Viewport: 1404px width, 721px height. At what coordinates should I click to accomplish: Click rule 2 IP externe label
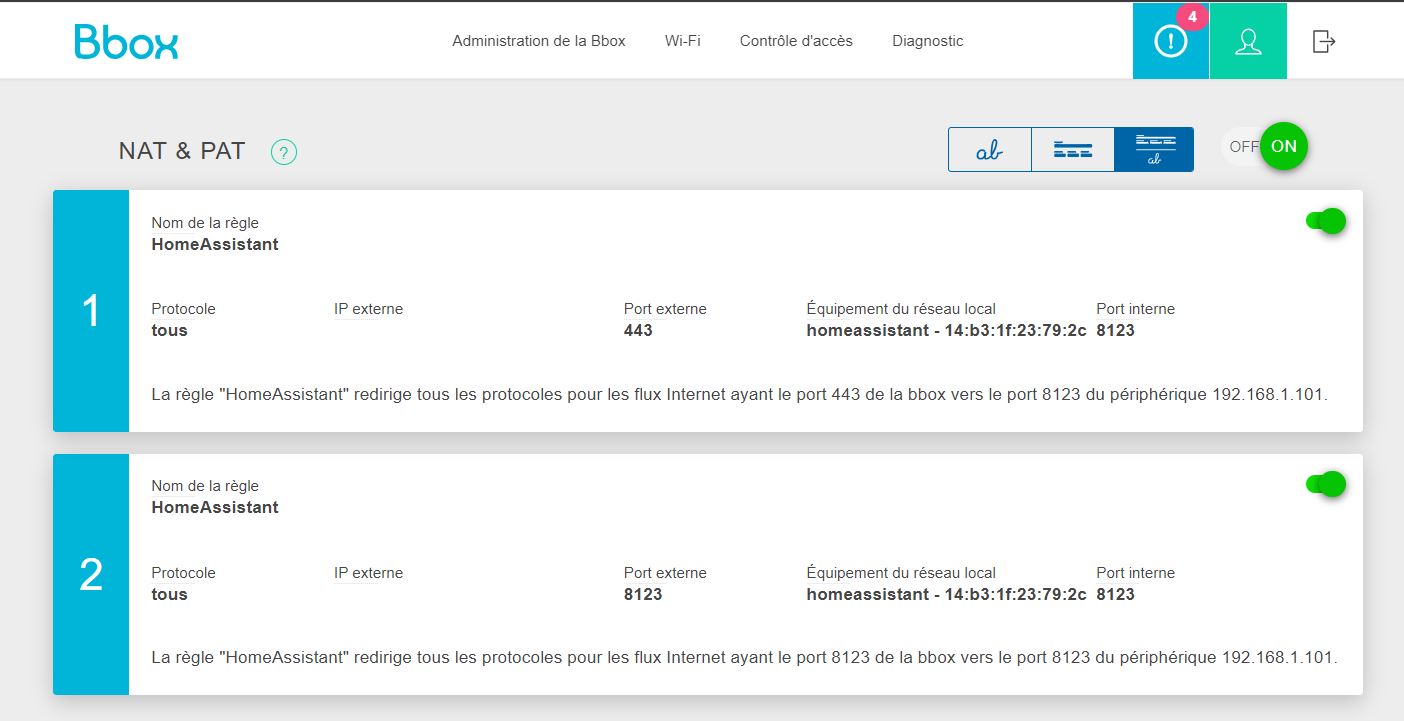(368, 573)
